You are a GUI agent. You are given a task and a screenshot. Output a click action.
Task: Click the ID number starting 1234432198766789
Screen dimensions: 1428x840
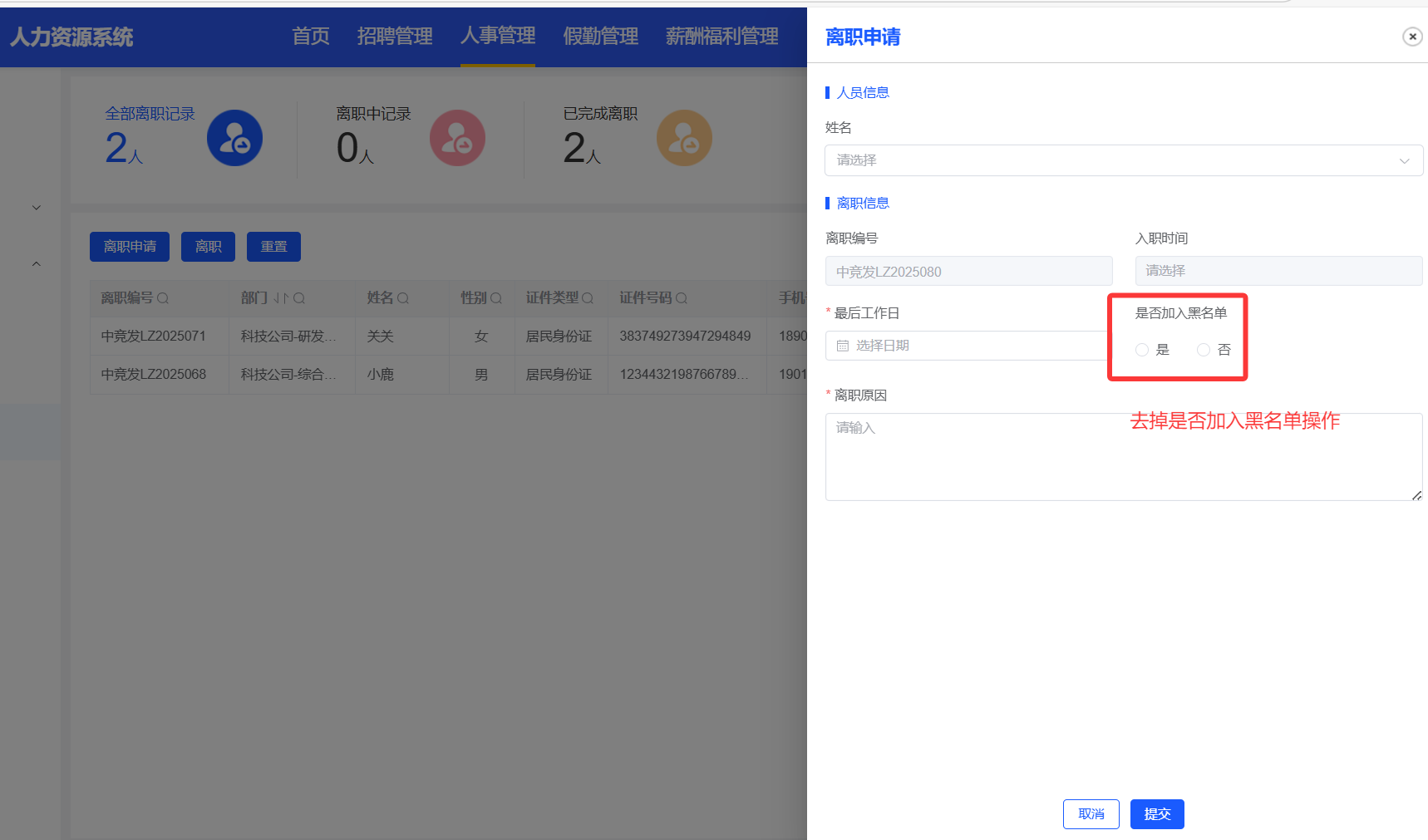(684, 375)
